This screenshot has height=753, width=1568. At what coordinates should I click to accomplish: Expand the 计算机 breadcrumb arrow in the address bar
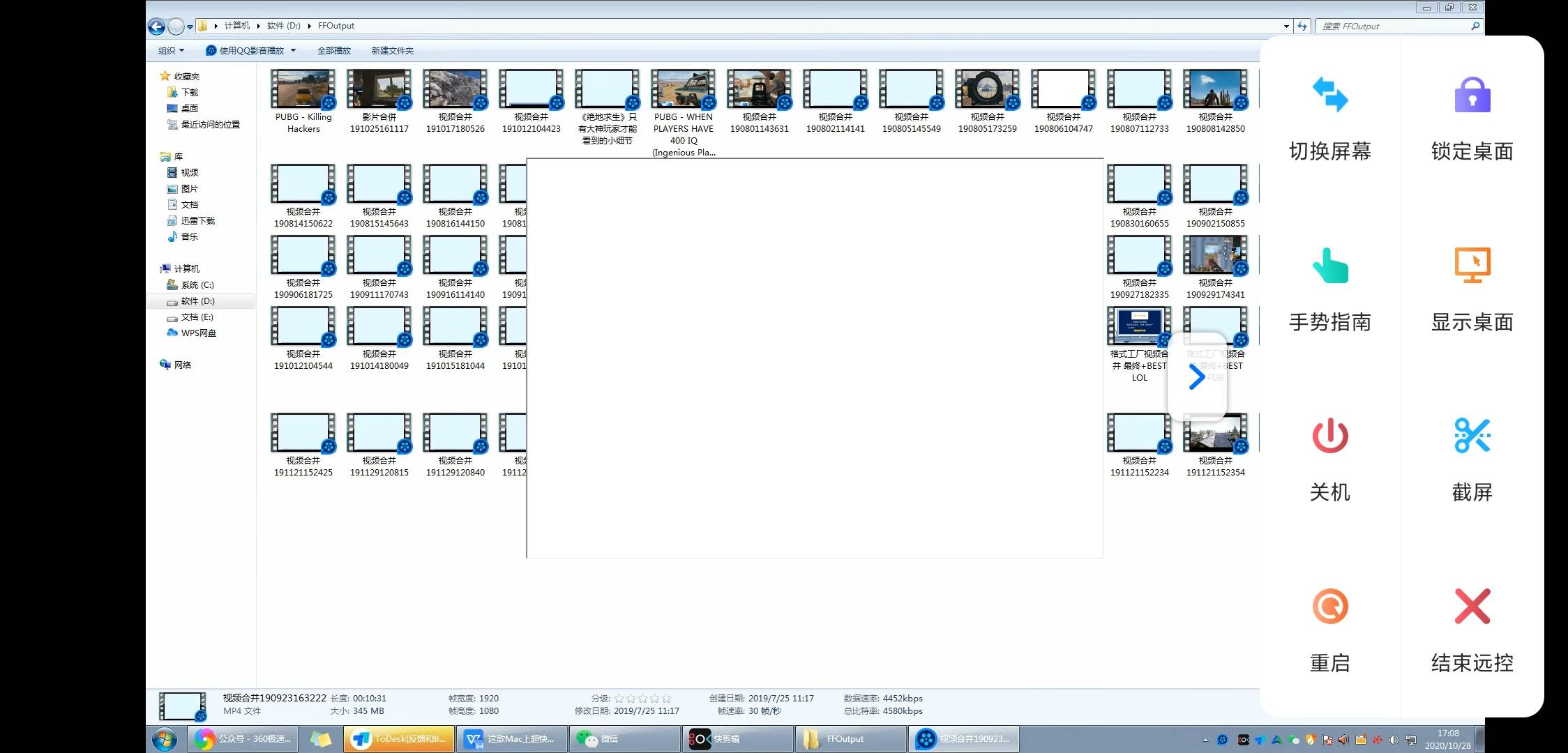click(x=258, y=26)
